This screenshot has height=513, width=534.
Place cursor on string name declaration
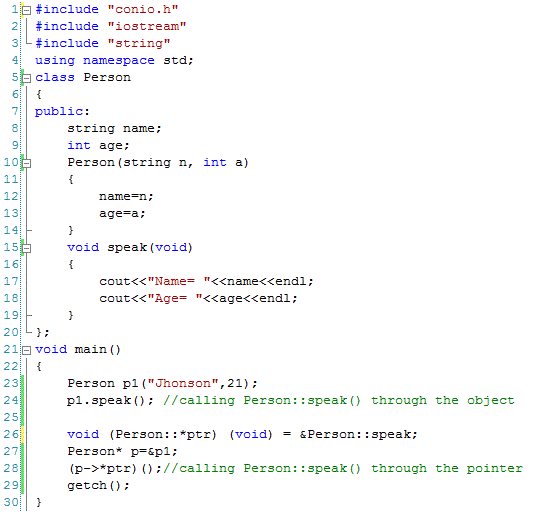point(114,128)
